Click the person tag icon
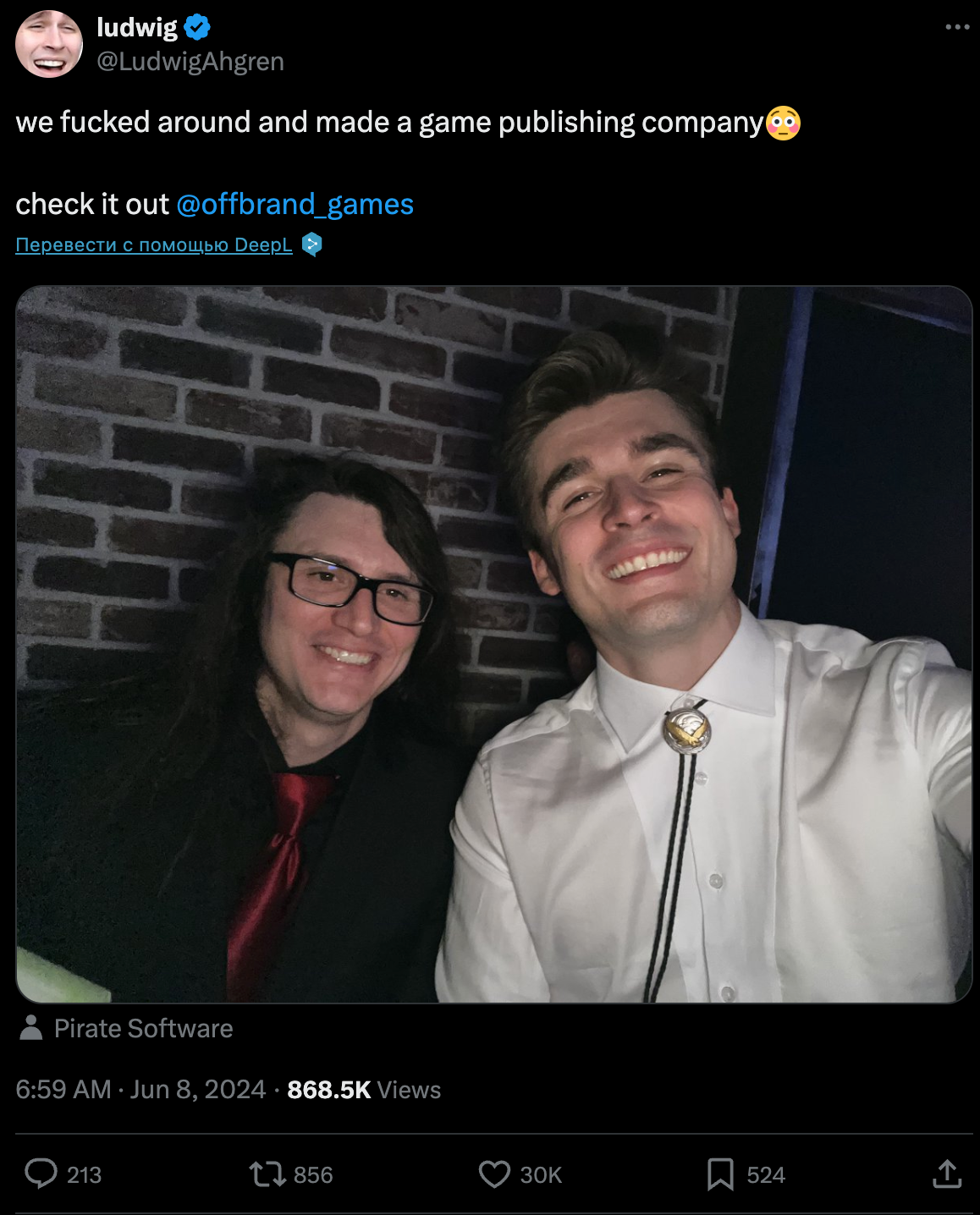Viewport: 980px width, 1215px height. (x=31, y=1027)
